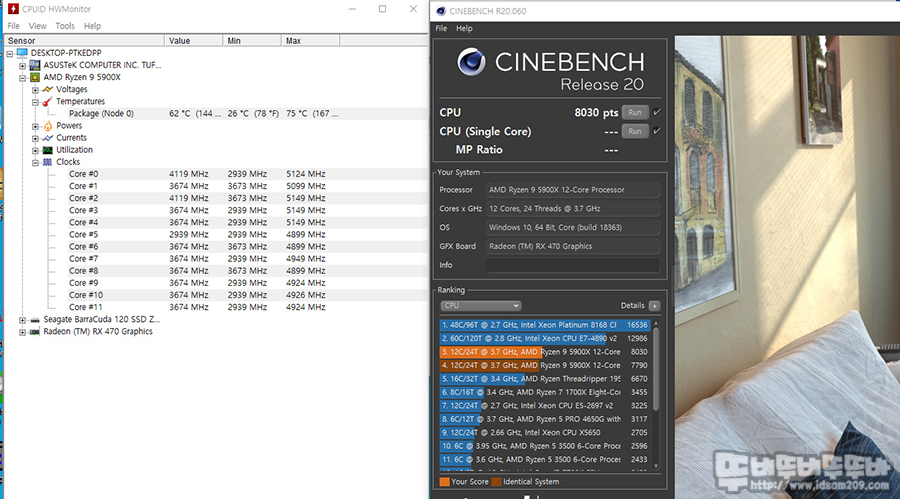The height and width of the screenshot is (499, 900).
Task: Open Cinebench Help menu
Action: tap(464, 28)
